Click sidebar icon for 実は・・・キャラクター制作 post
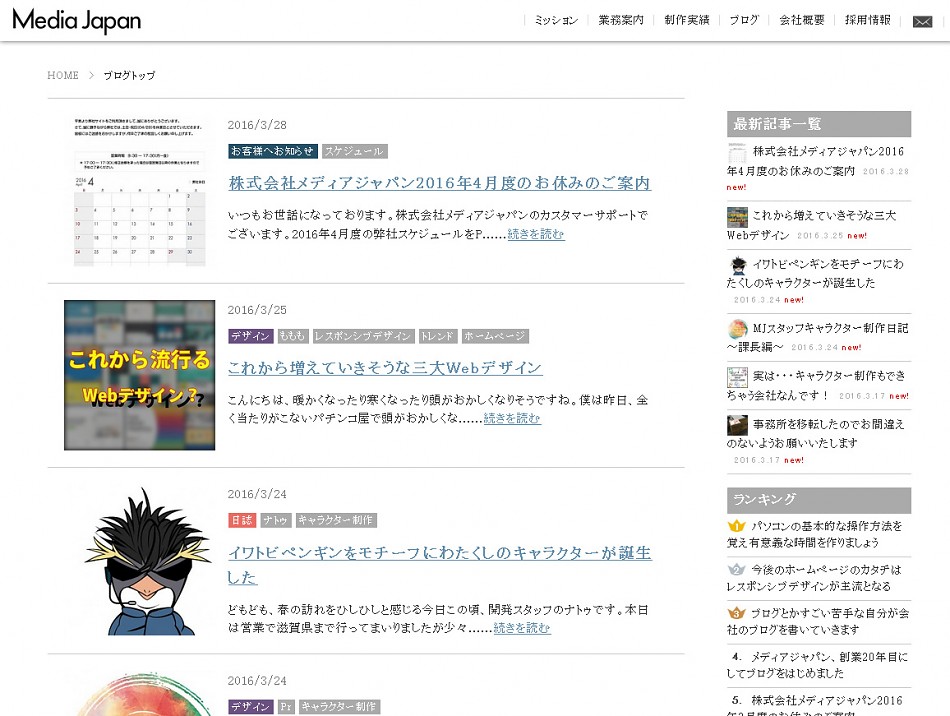This screenshot has height=716, width=950. 737,377
